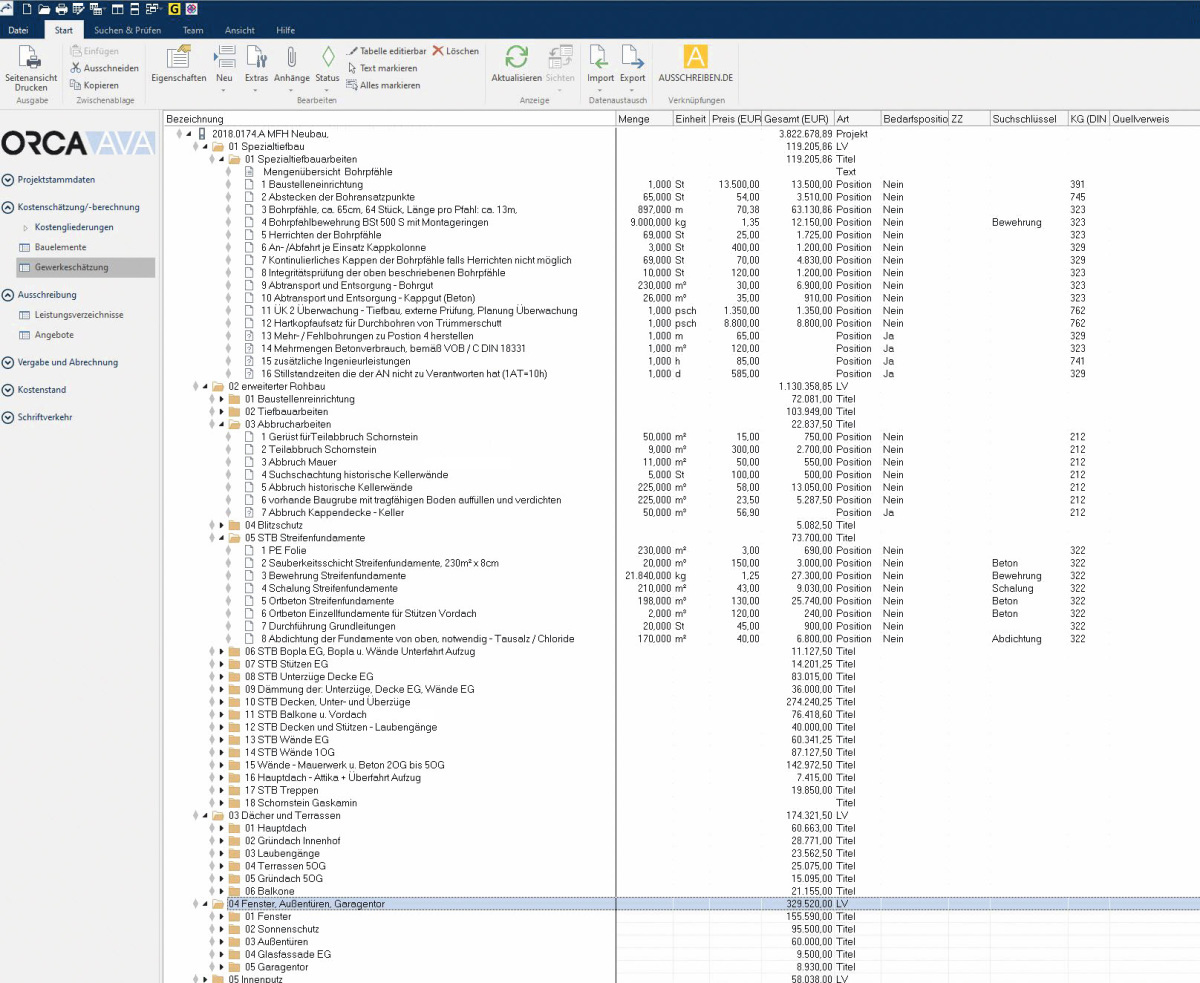
Task: Click the Angebote table icon in sidebar
Action: [26, 335]
